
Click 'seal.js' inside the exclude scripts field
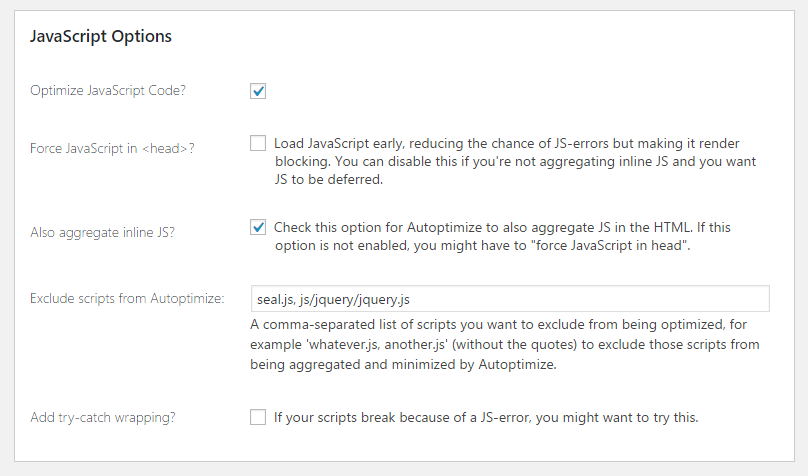275,299
